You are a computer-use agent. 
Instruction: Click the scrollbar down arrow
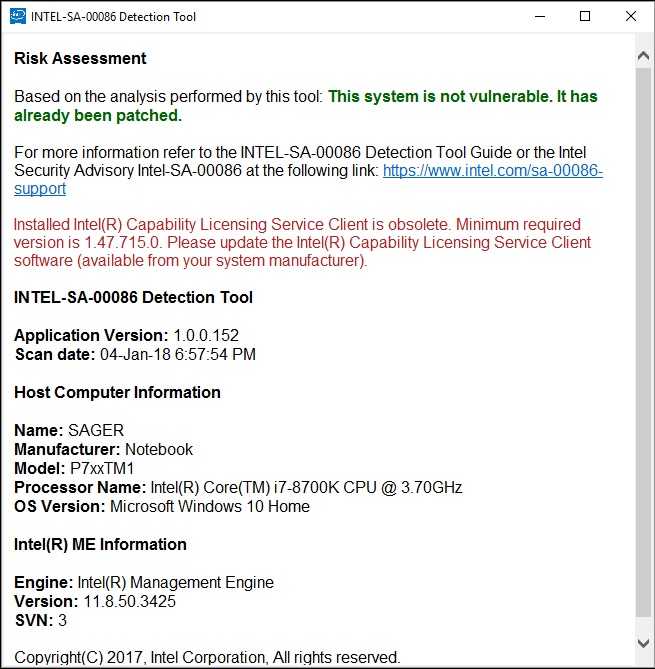coord(644,643)
